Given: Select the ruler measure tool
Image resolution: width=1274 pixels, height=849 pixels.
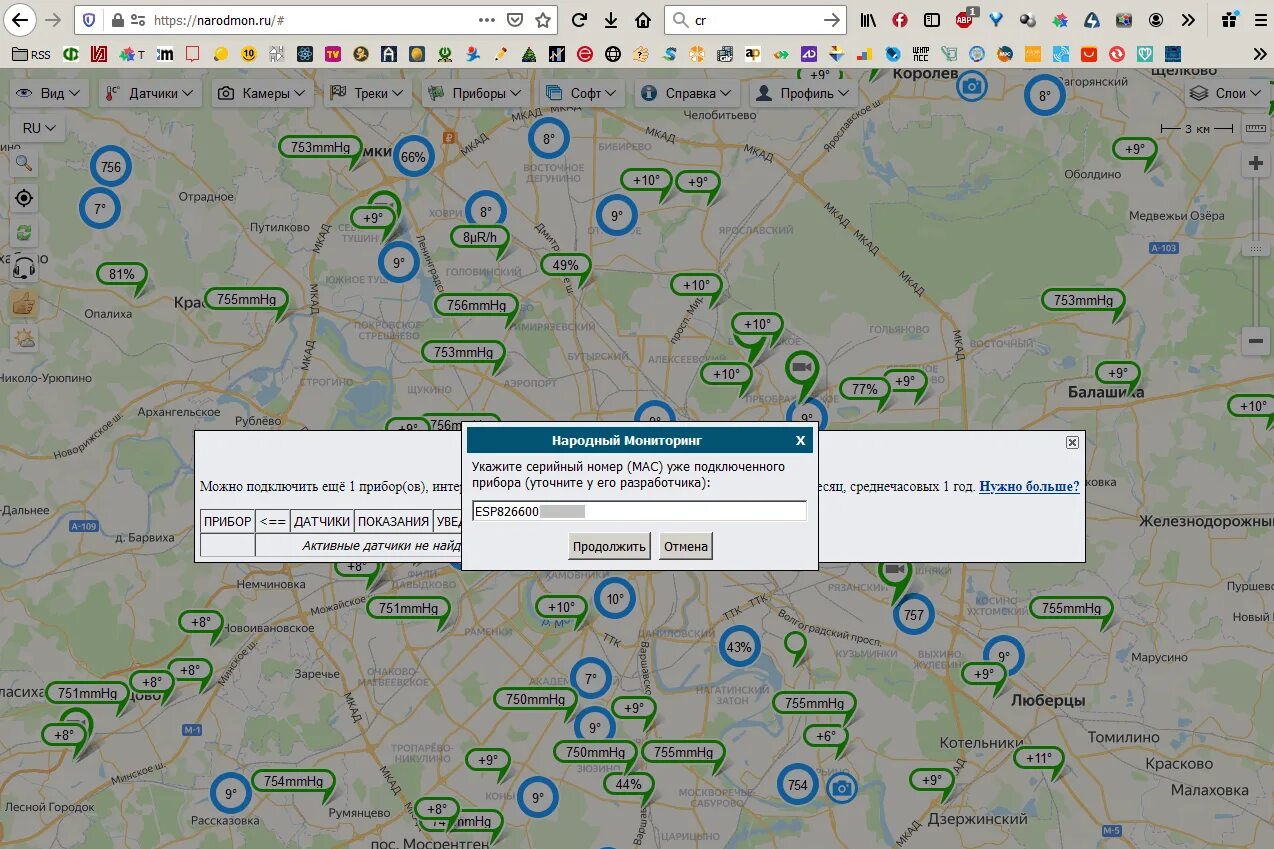Looking at the screenshot, I should [x=1256, y=128].
